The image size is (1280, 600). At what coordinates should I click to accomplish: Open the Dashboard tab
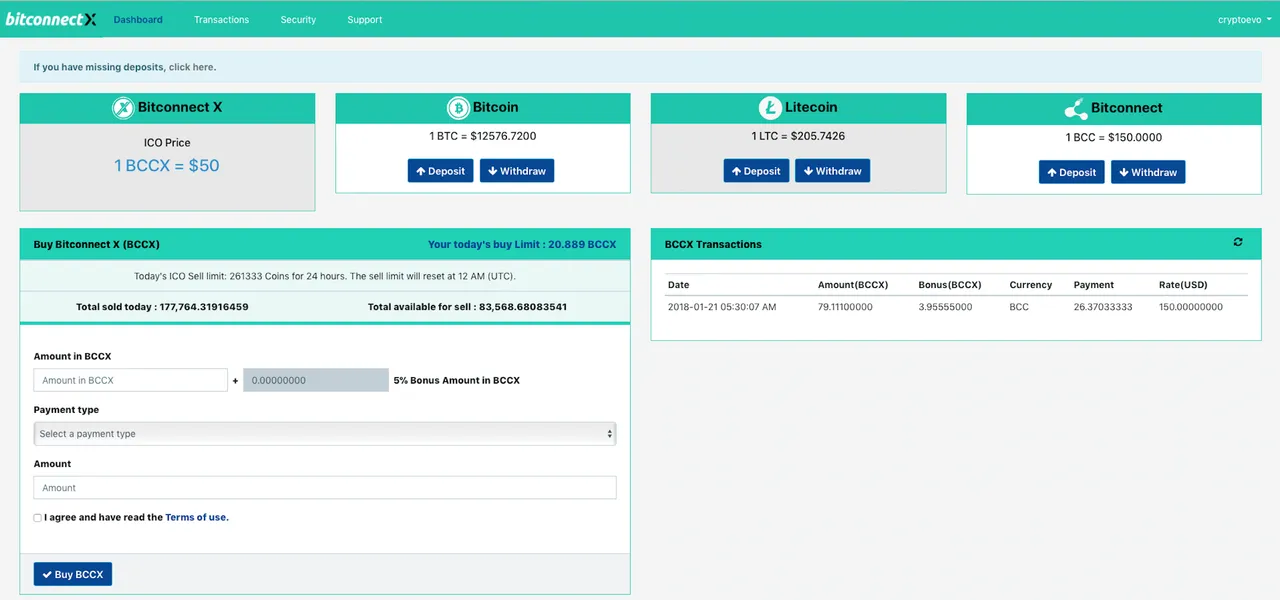point(138,19)
